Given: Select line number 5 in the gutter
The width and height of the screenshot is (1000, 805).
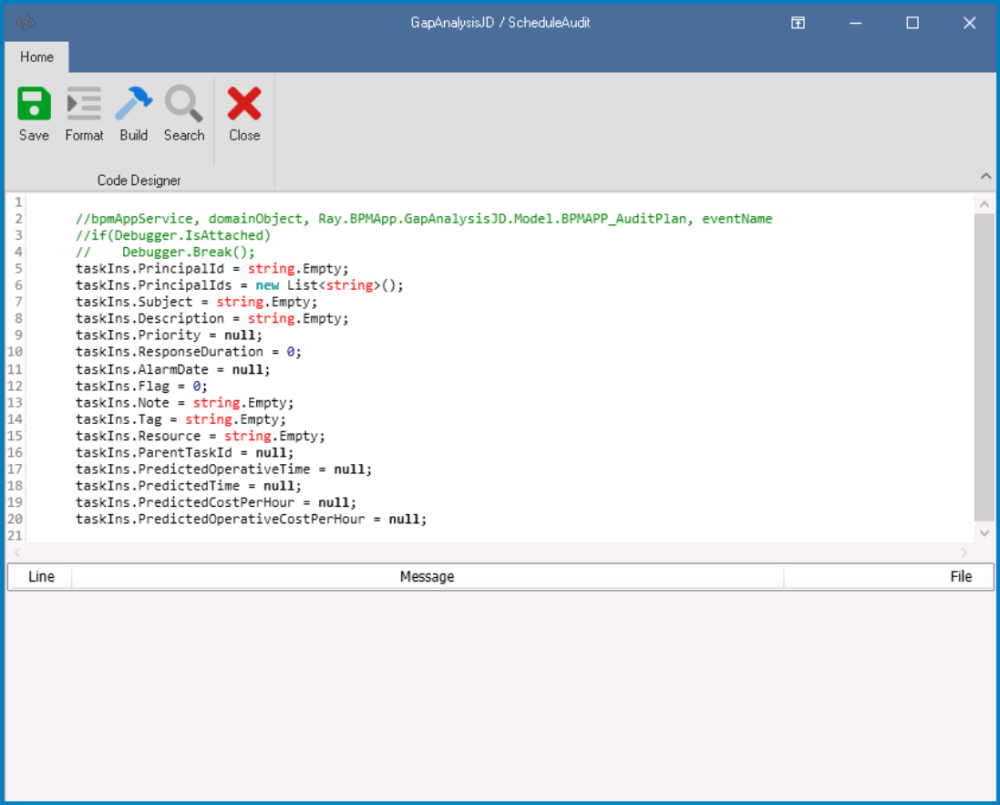Looking at the screenshot, I should pyautogui.click(x=18, y=268).
